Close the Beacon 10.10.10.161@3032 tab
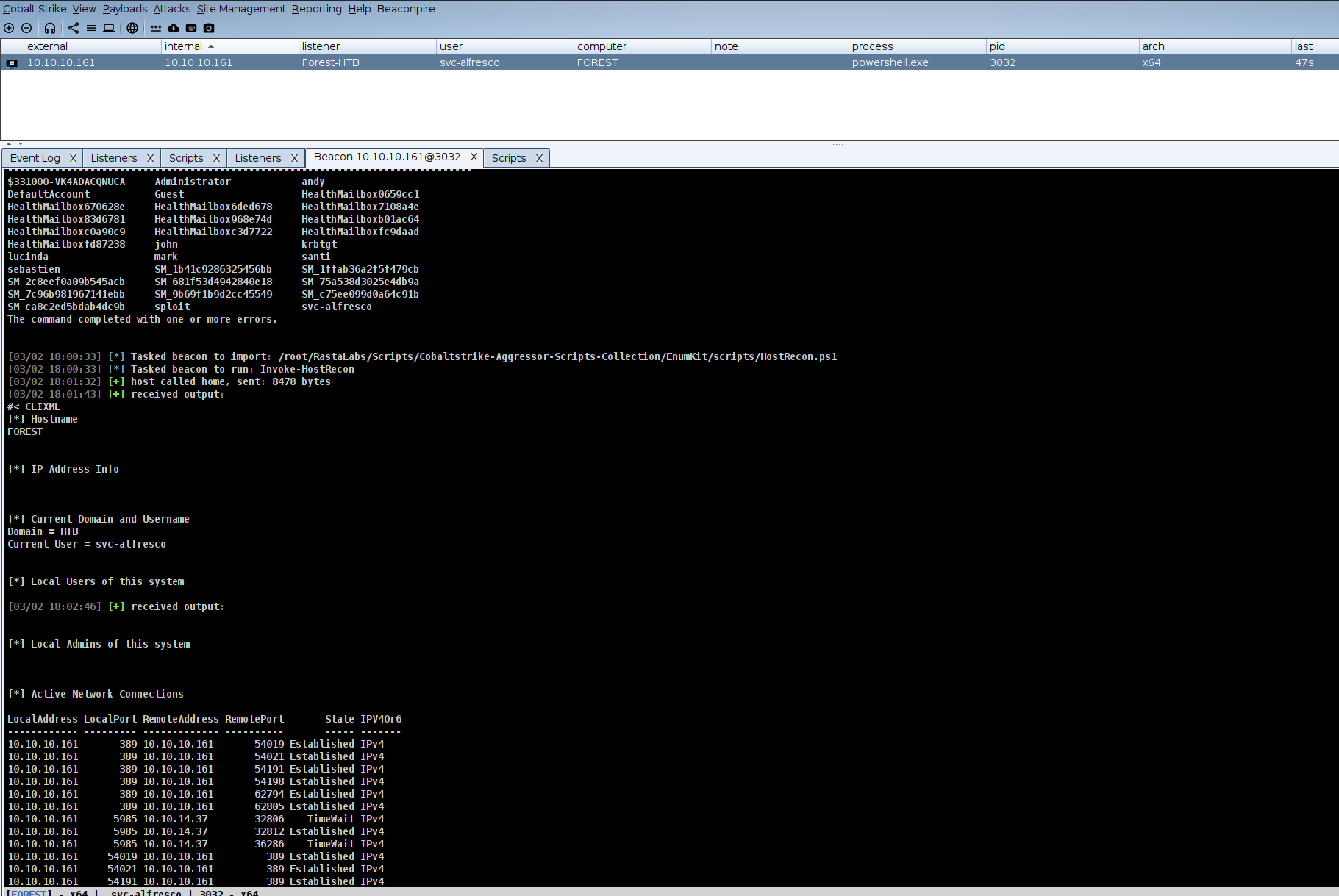 point(474,157)
